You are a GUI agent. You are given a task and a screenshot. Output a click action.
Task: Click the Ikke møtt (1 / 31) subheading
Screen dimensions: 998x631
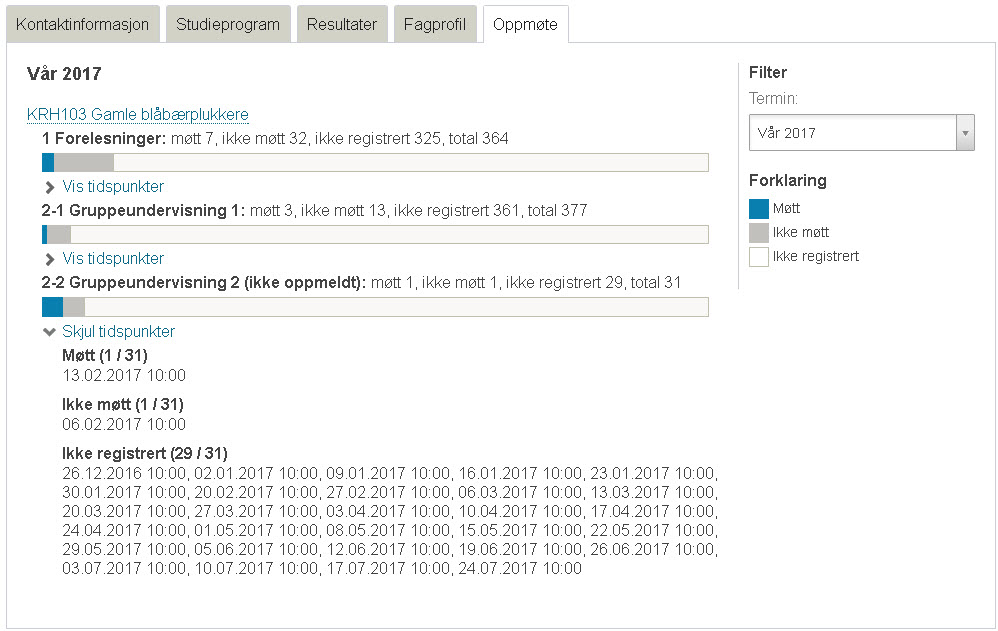point(123,404)
